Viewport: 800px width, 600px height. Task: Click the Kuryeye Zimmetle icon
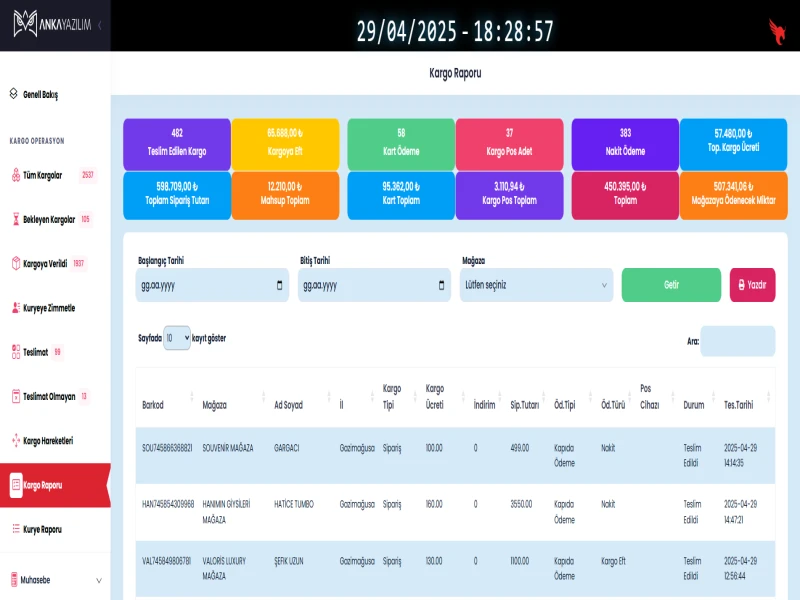click(15, 307)
